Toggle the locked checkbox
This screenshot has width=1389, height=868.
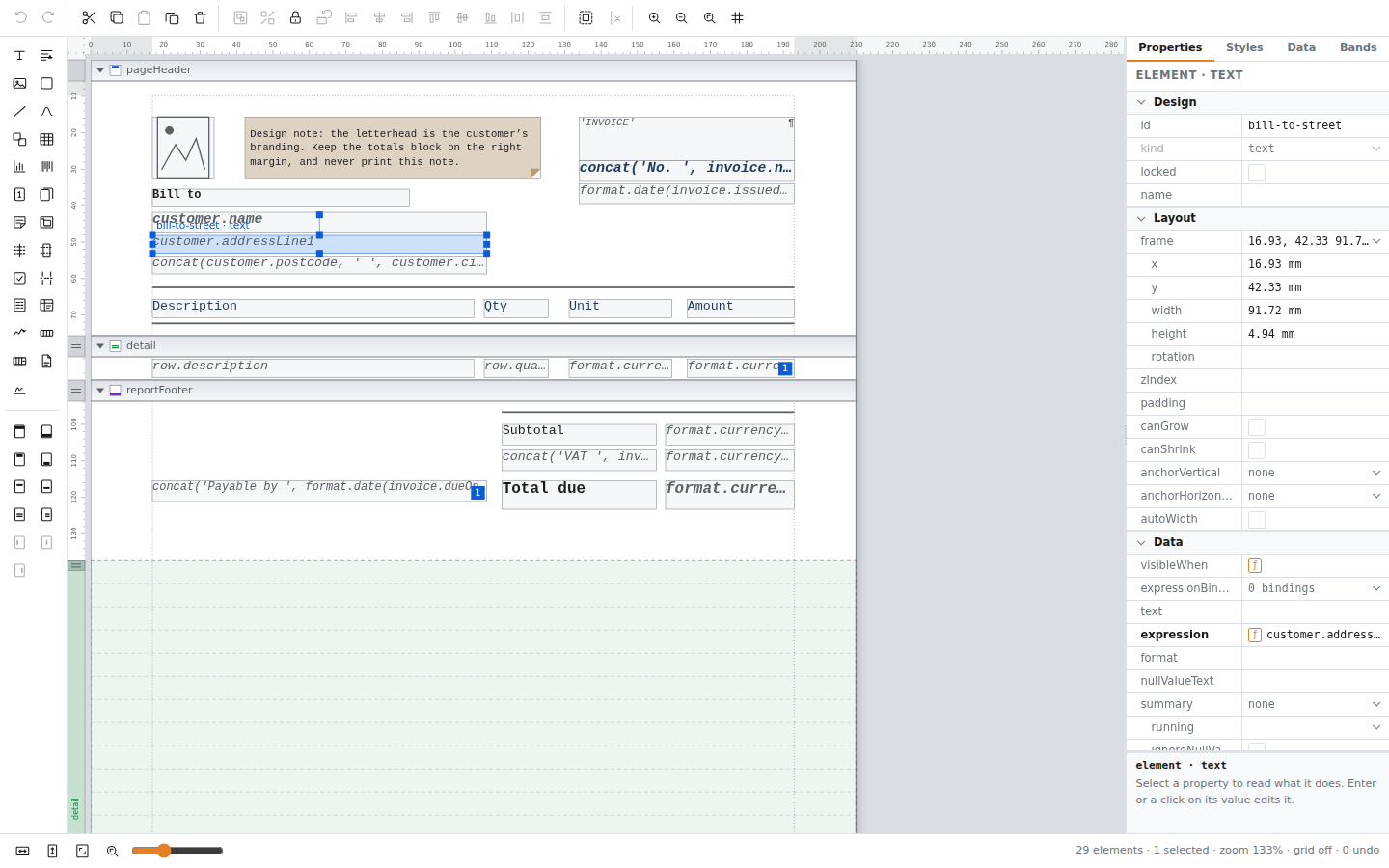1256,173
